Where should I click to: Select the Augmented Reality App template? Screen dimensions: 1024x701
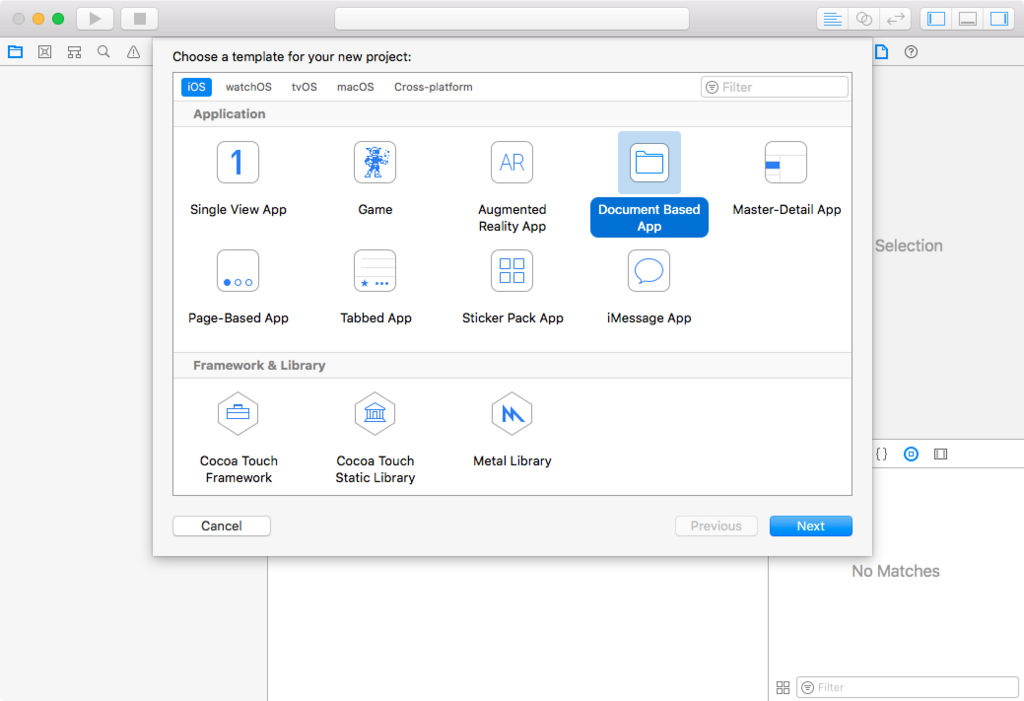[x=512, y=162]
